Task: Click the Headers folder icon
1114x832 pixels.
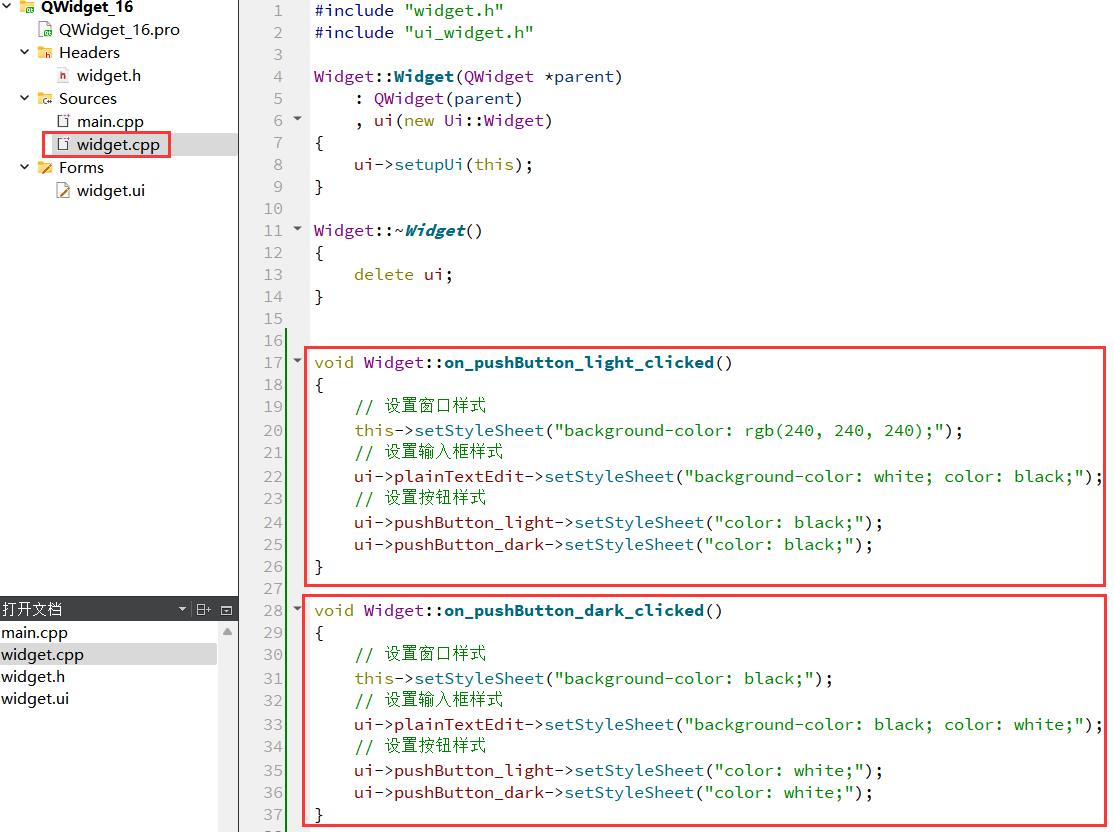Action: (45, 53)
